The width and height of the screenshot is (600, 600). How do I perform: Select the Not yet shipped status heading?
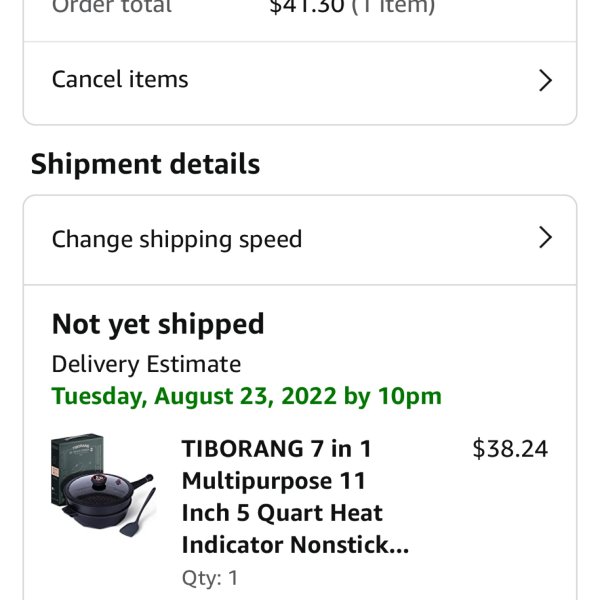(158, 324)
